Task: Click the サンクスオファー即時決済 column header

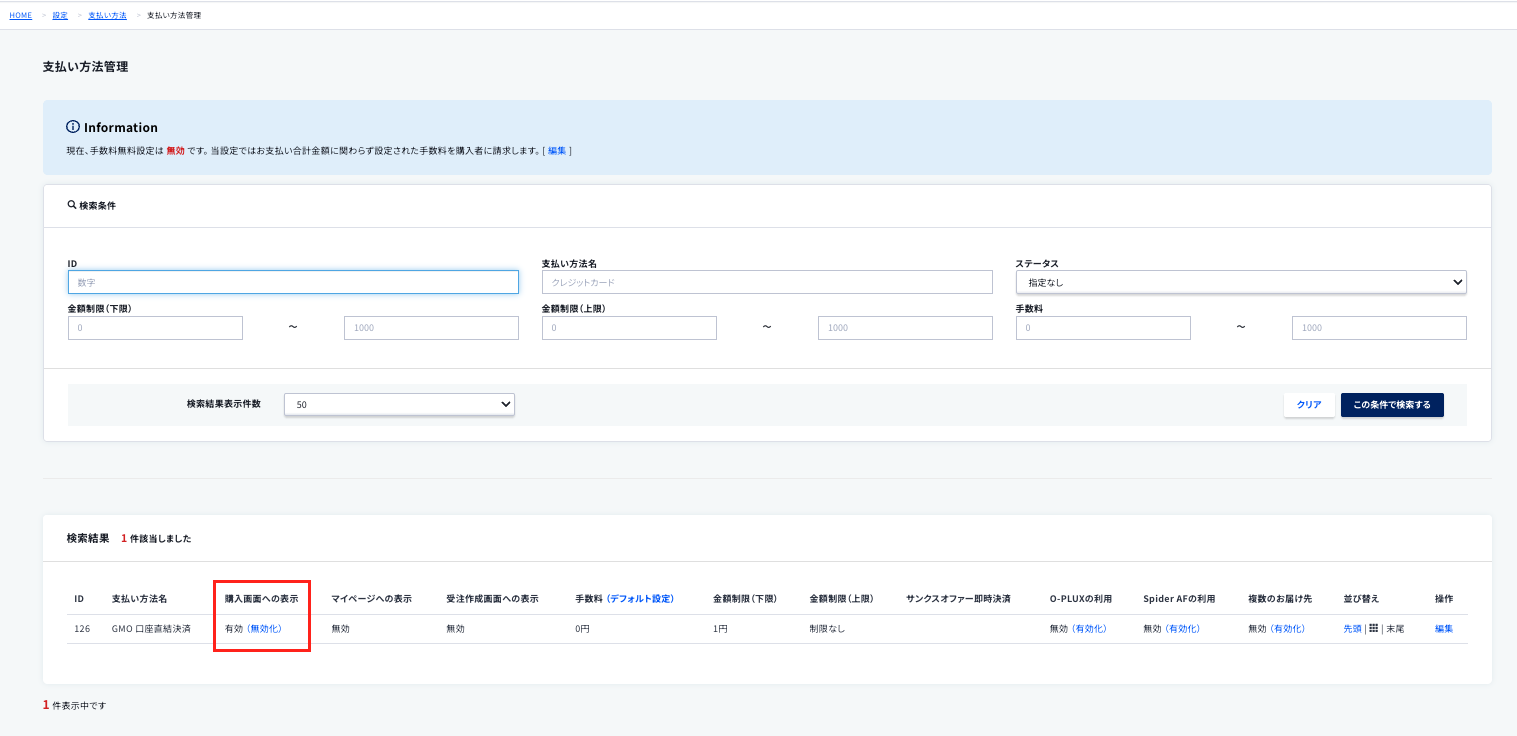Action: (958, 599)
